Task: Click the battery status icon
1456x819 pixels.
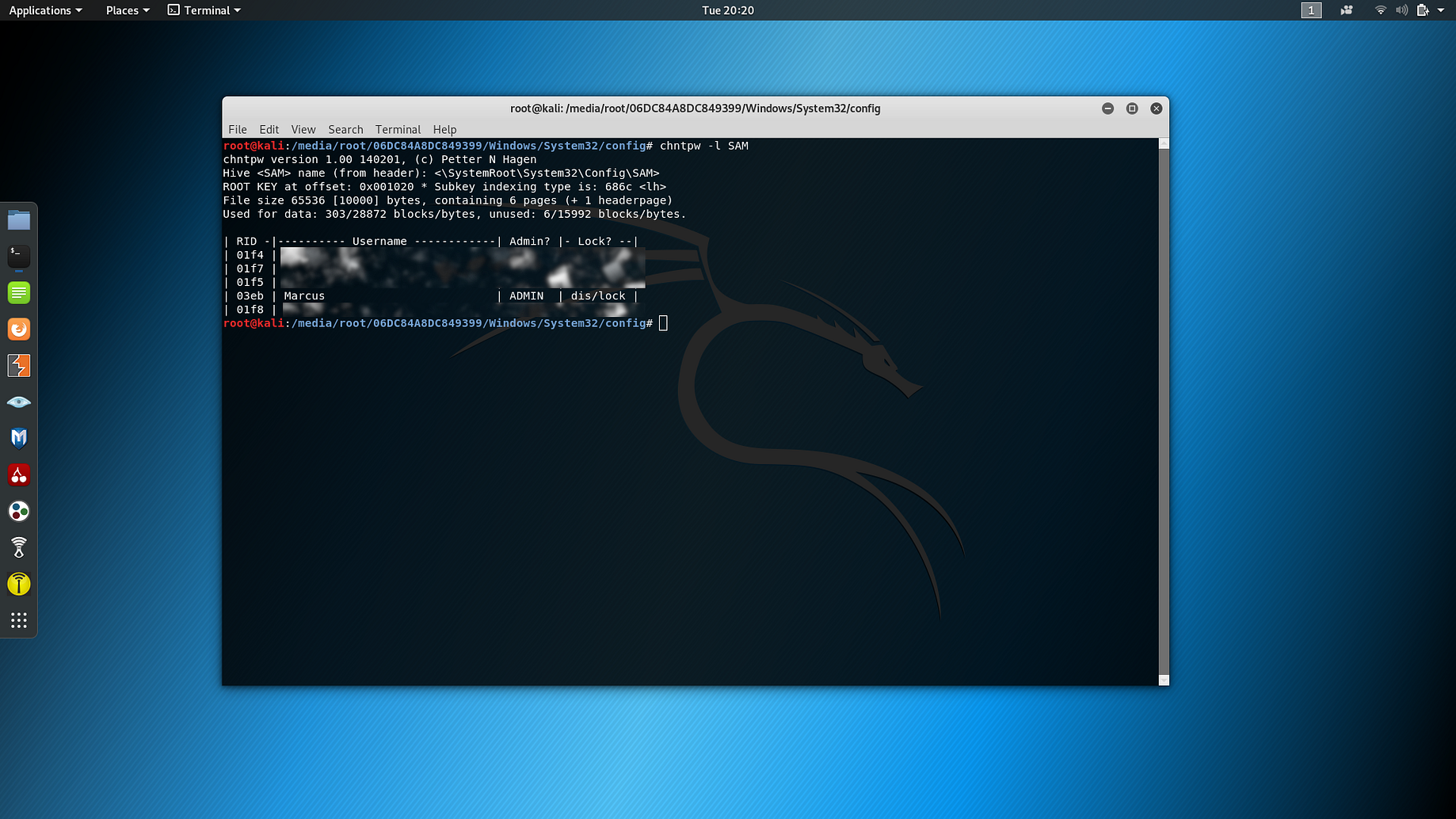Action: click(1423, 10)
